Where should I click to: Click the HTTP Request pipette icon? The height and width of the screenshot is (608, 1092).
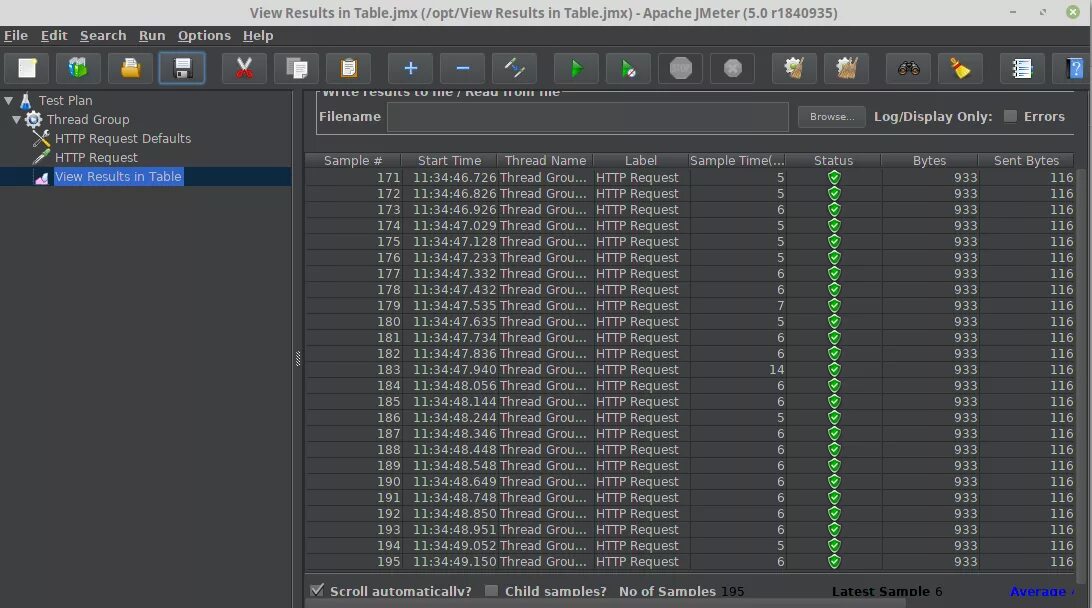[41, 157]
